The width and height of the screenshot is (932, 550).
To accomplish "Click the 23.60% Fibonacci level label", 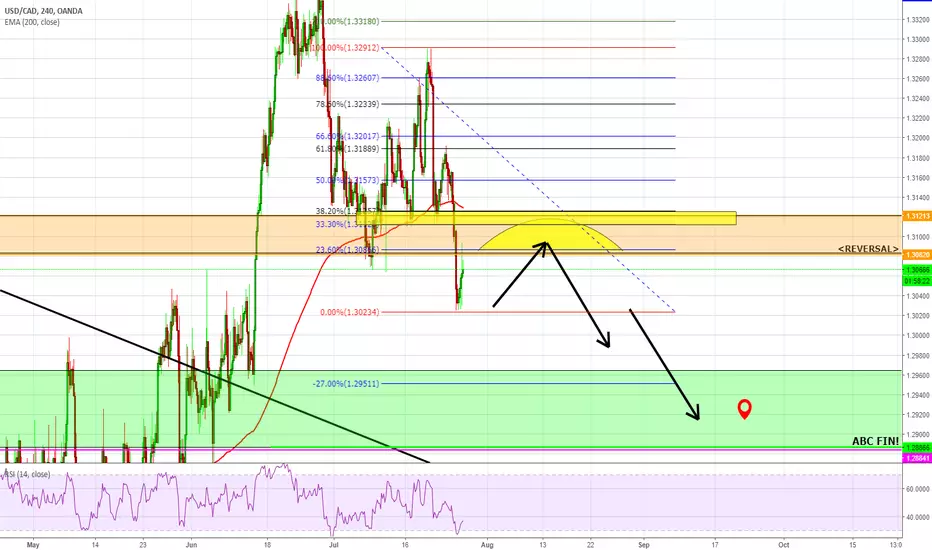I will coord(347,250).
